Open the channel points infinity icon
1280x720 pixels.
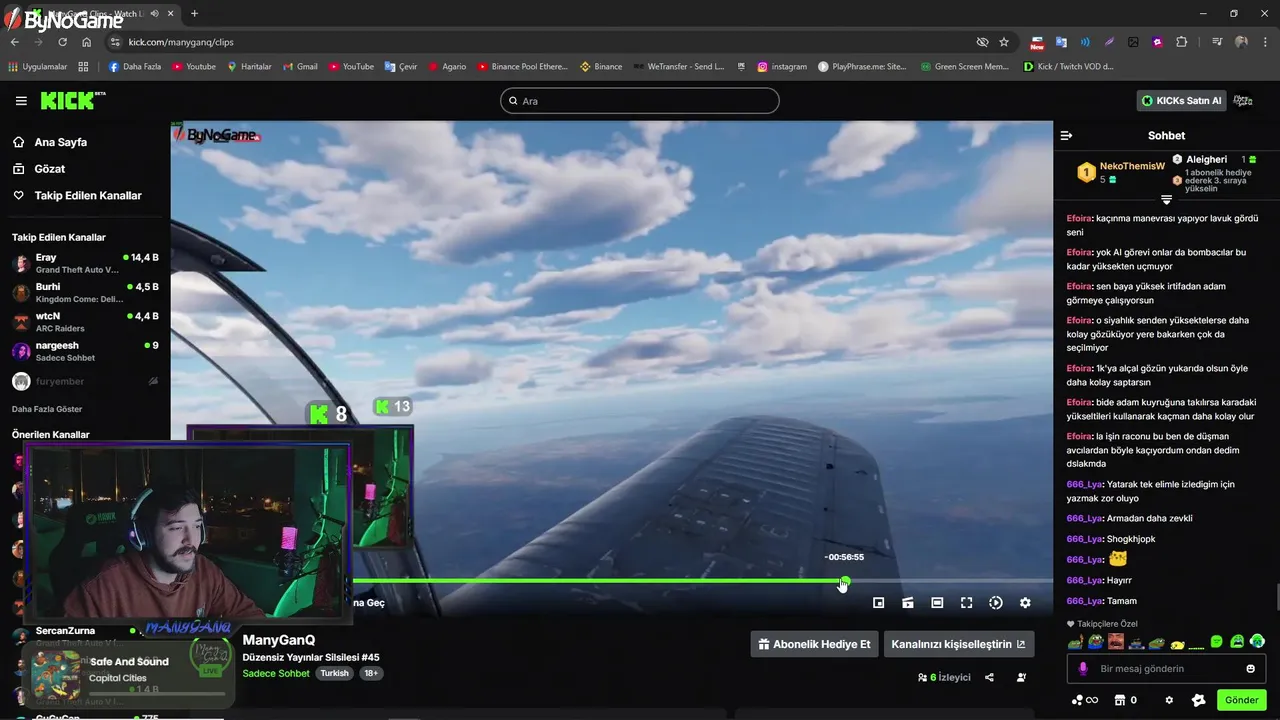[x=1084, y=701]
